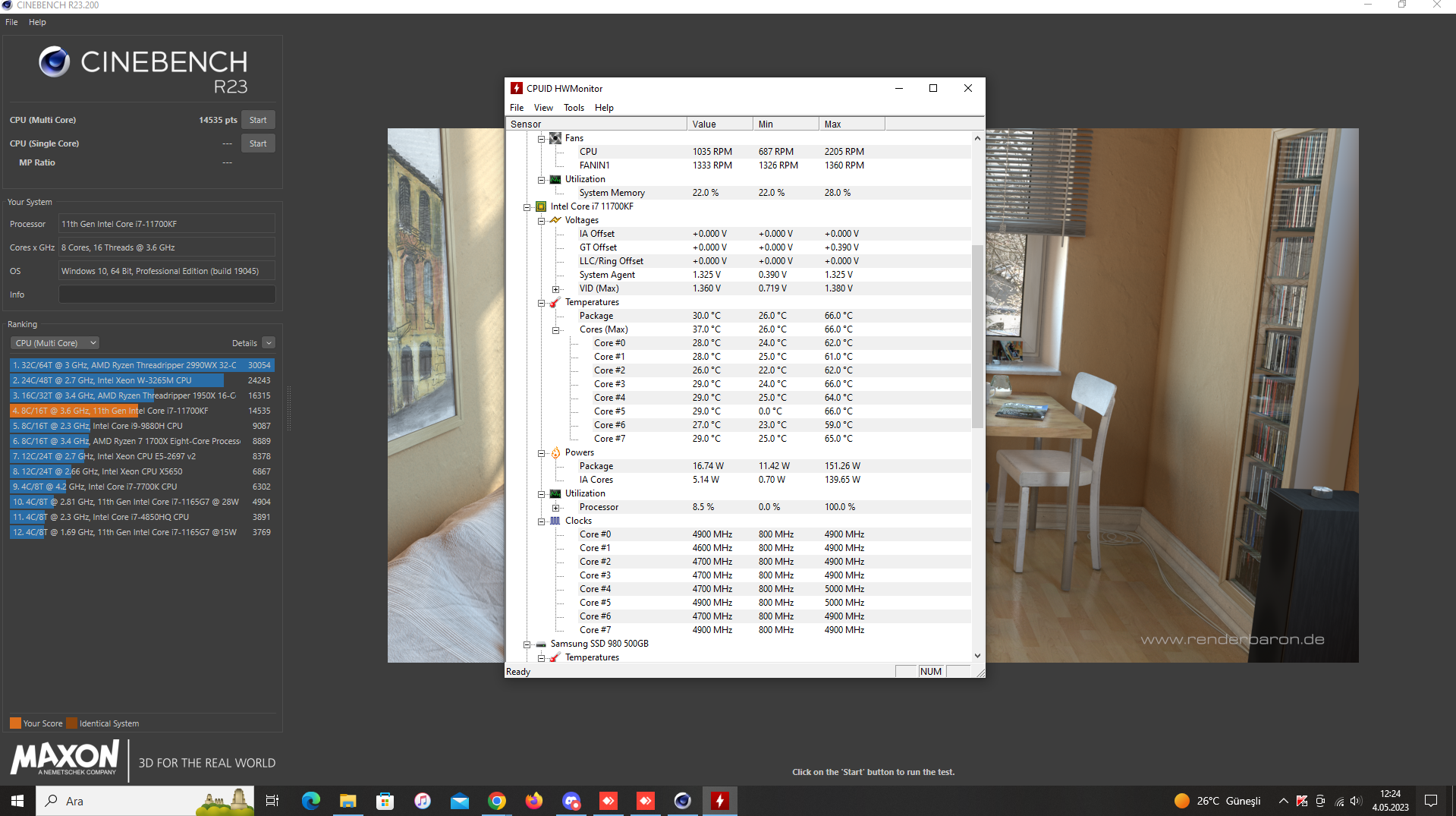
Task: Start the CPU Multi Core test
Action: coord(258,120)
